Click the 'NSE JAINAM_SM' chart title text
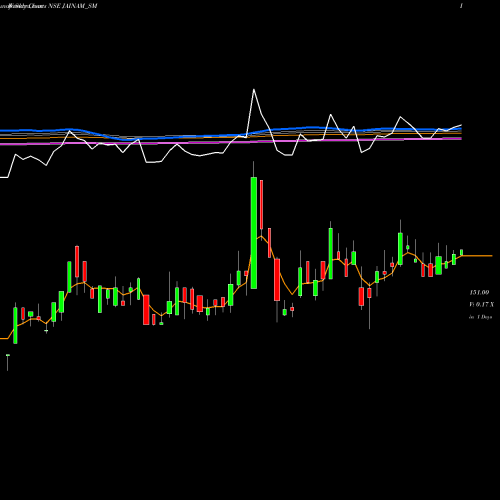The image size is (500, 500). pos(73,6)
